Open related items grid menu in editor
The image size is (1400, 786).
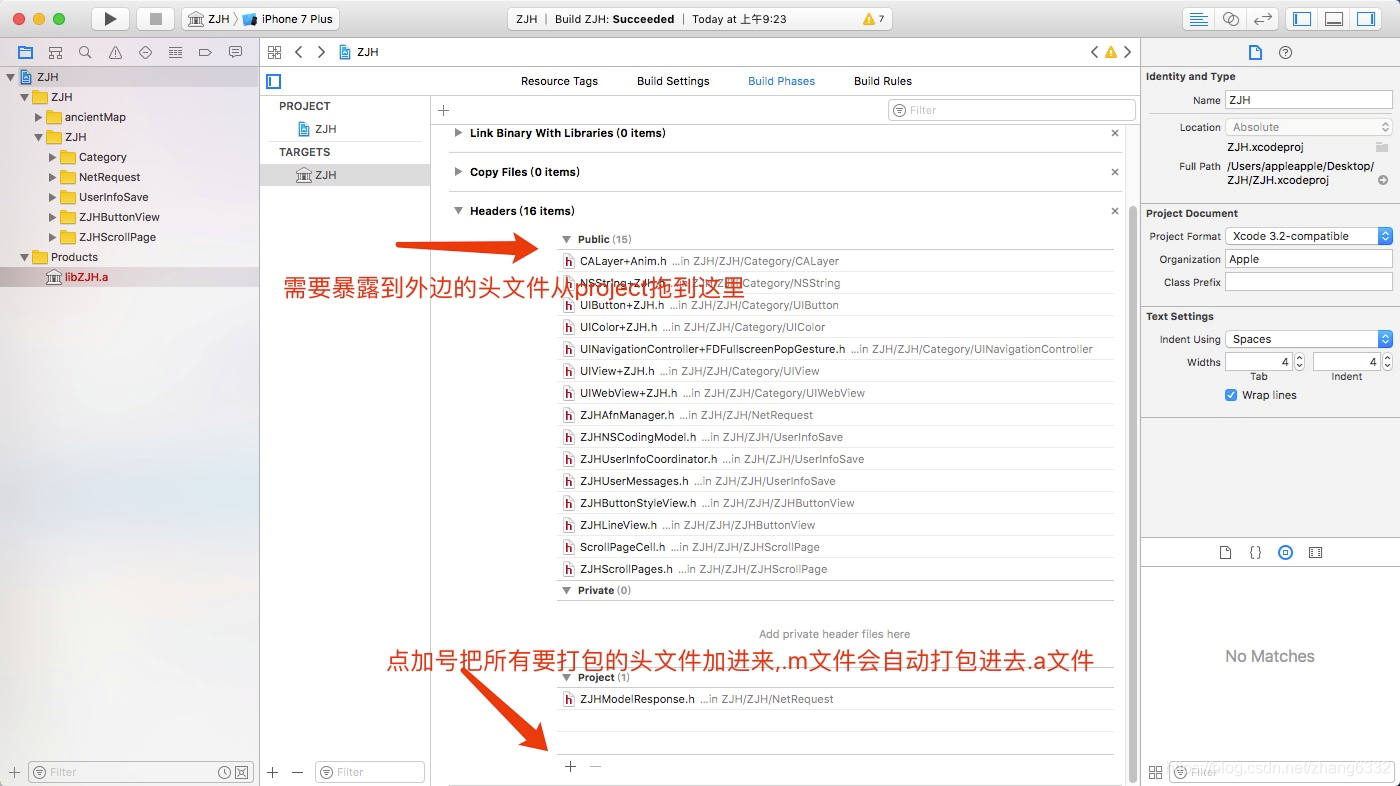[274, 52]
